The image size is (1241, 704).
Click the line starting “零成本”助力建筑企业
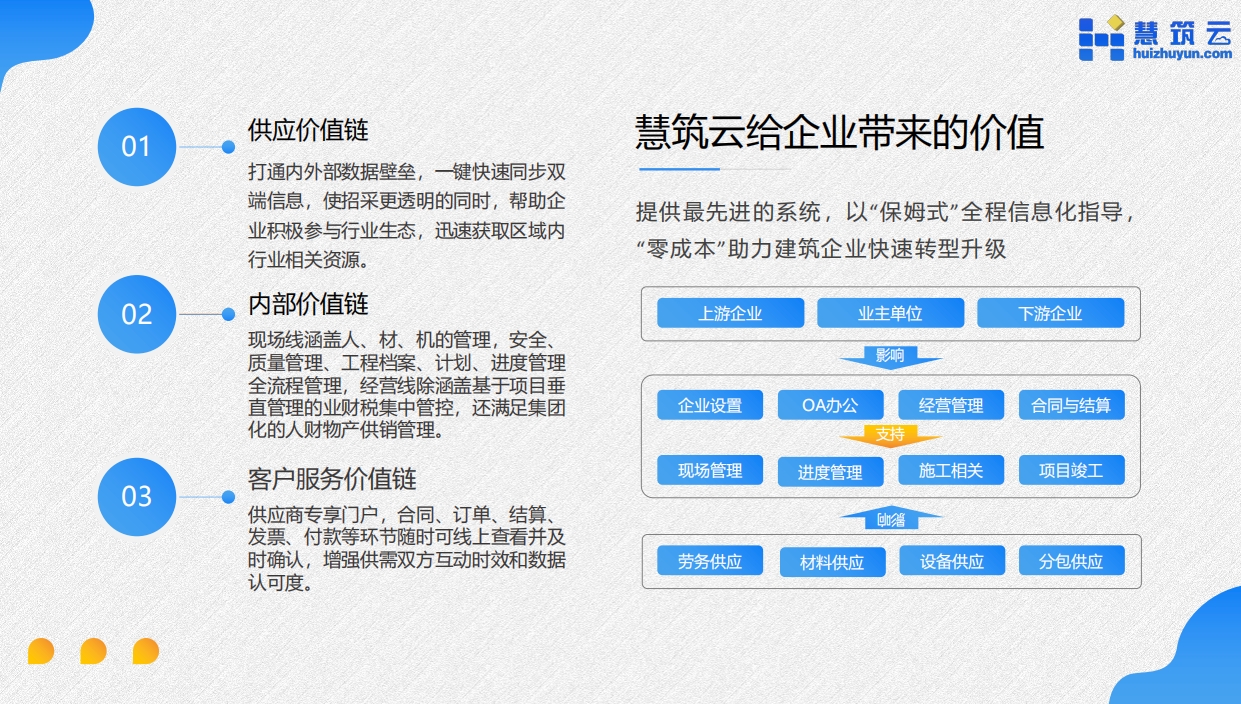tap(822, 249)
